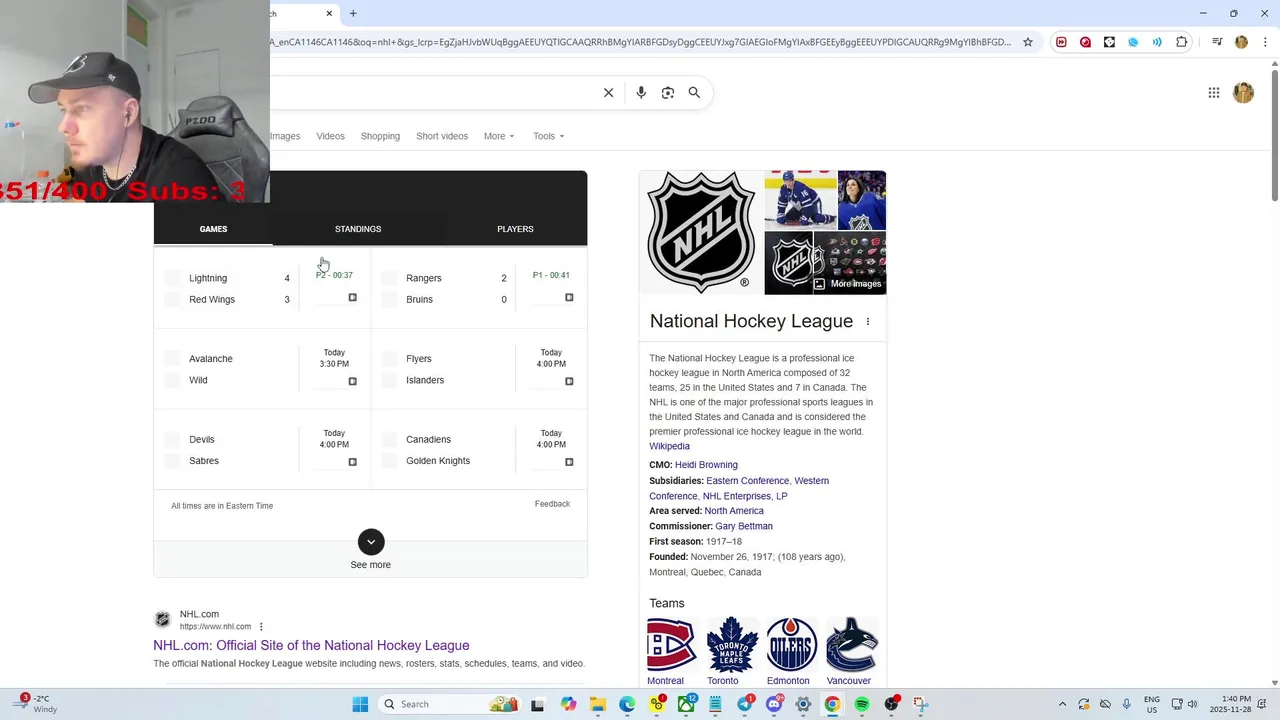The height and width of the screenshot is (720, 1280).
Task: Open the Edmonton Oilers team tile
Action: click(791, 651)
